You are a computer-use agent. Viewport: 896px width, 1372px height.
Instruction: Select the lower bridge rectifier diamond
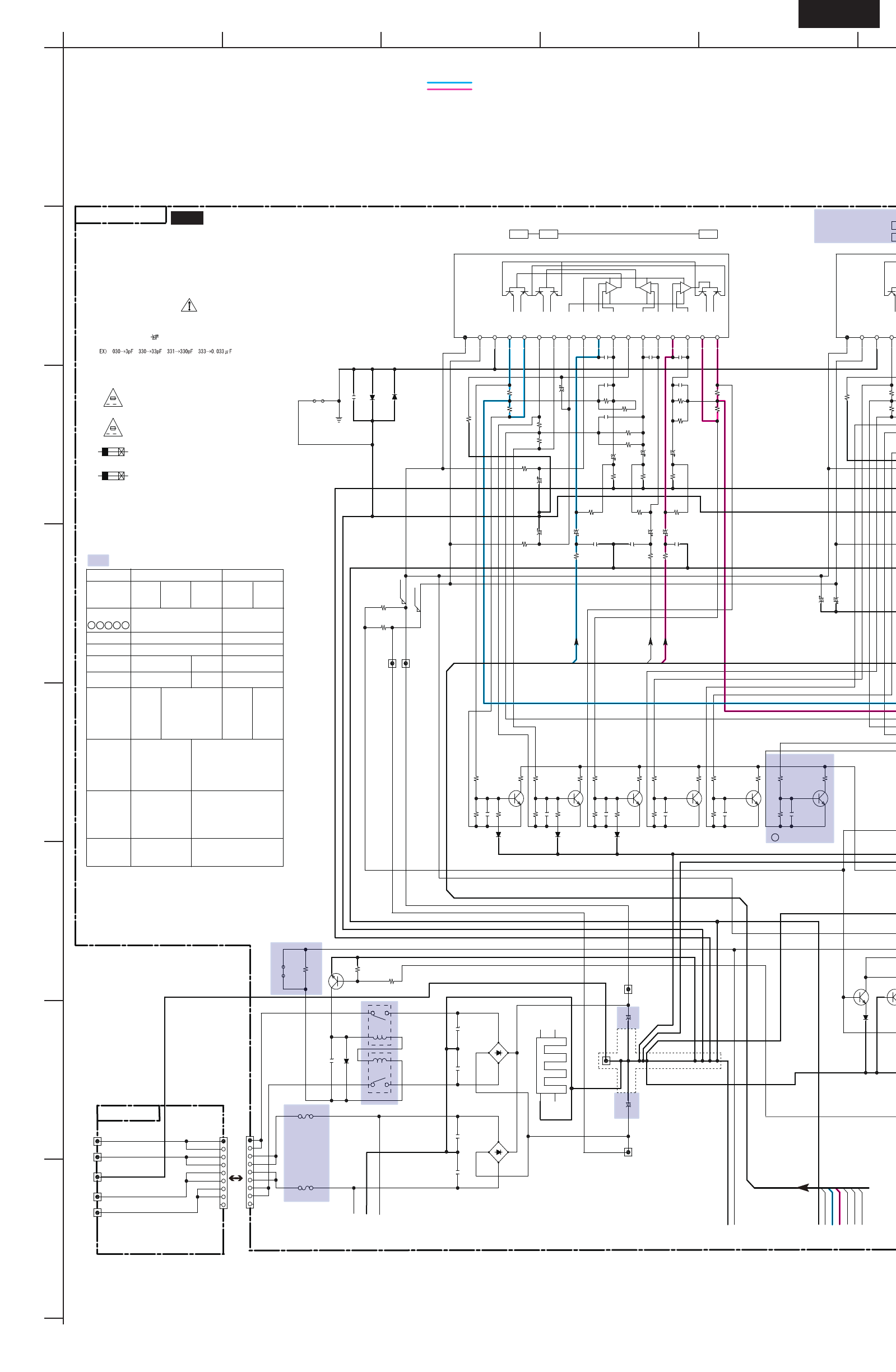(498, 1152)
